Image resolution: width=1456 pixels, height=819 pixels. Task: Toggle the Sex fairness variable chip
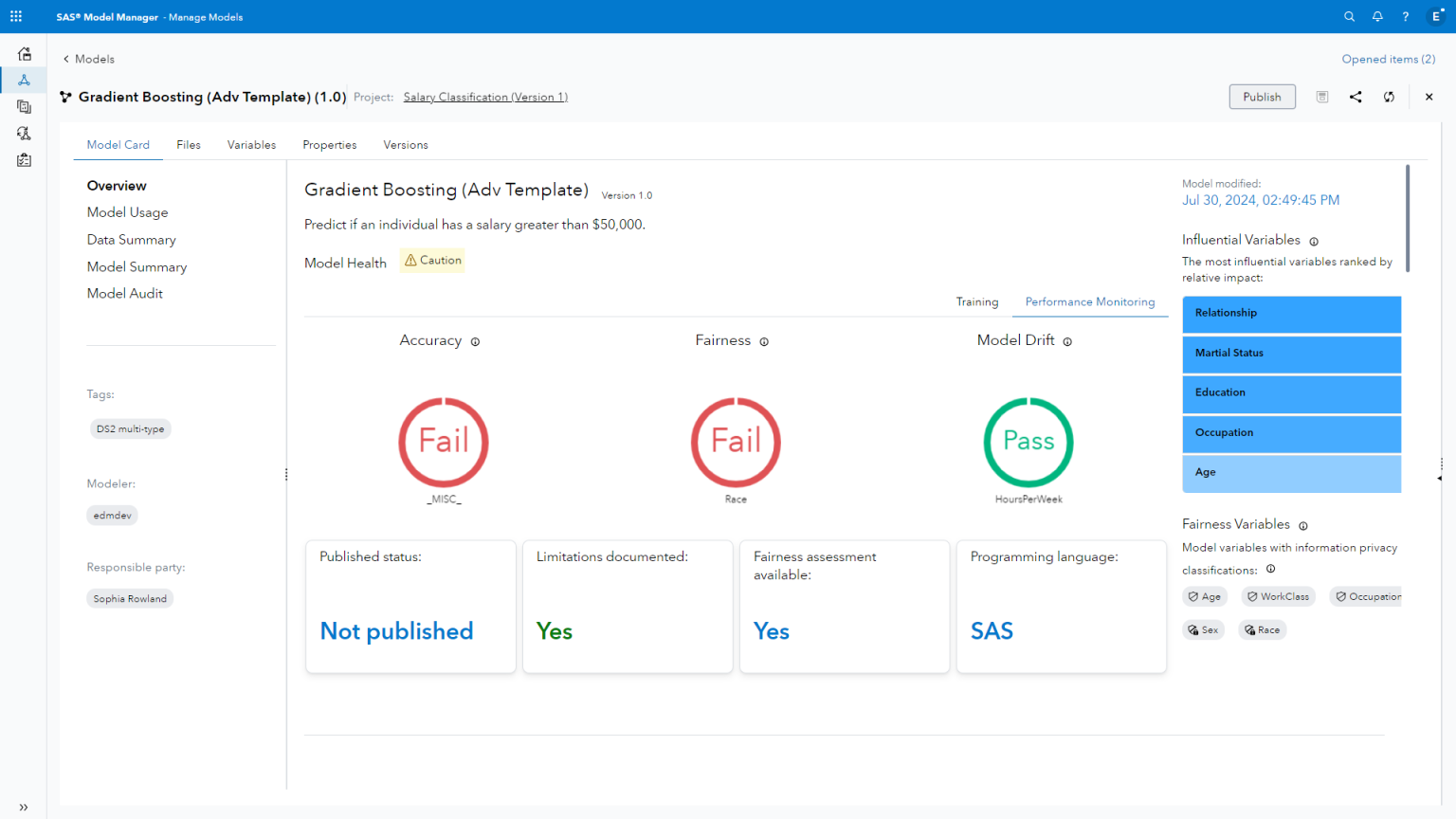(x=1203, y=629)
